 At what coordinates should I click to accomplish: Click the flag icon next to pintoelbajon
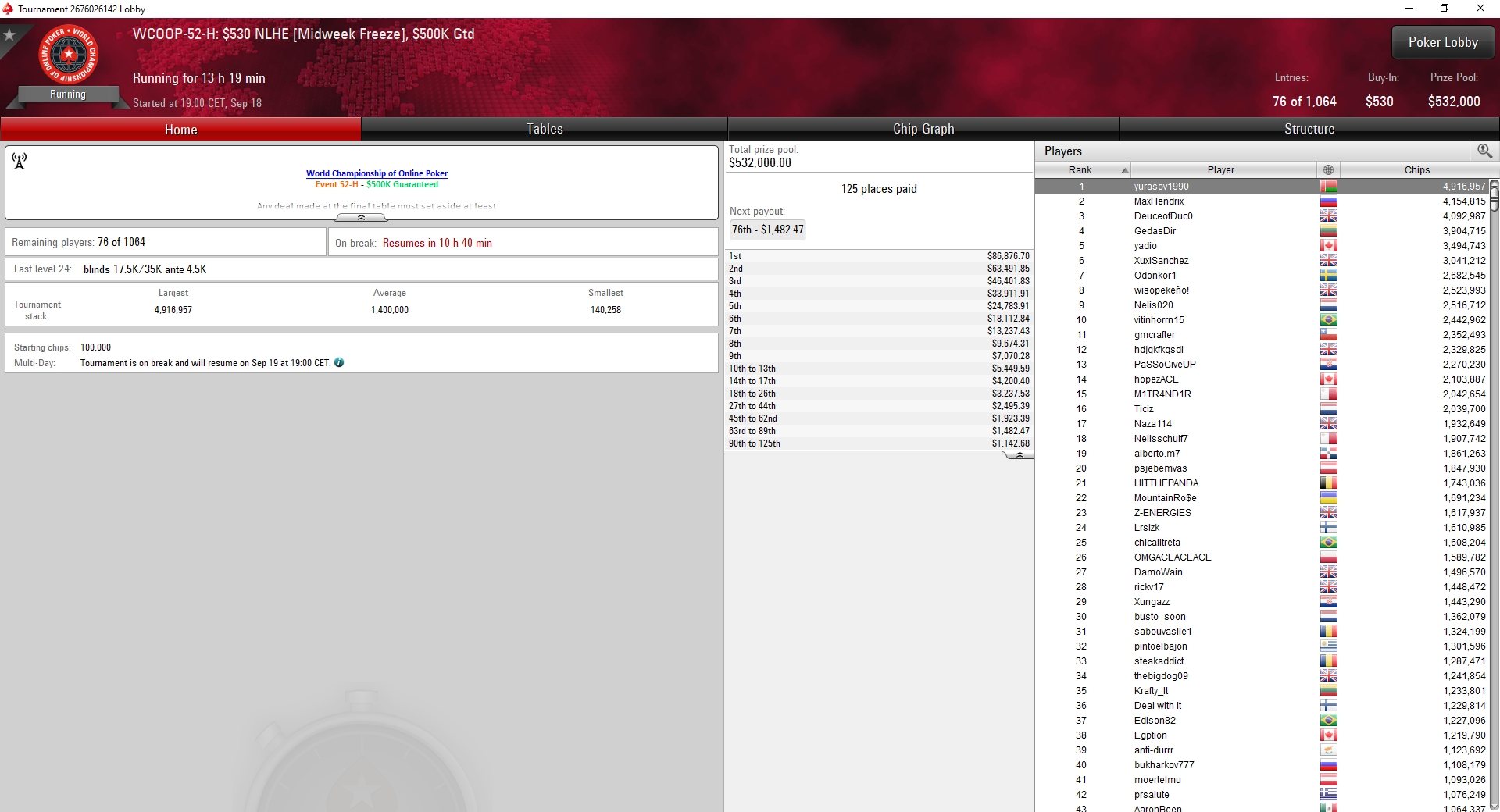[x=1328, y=646]
